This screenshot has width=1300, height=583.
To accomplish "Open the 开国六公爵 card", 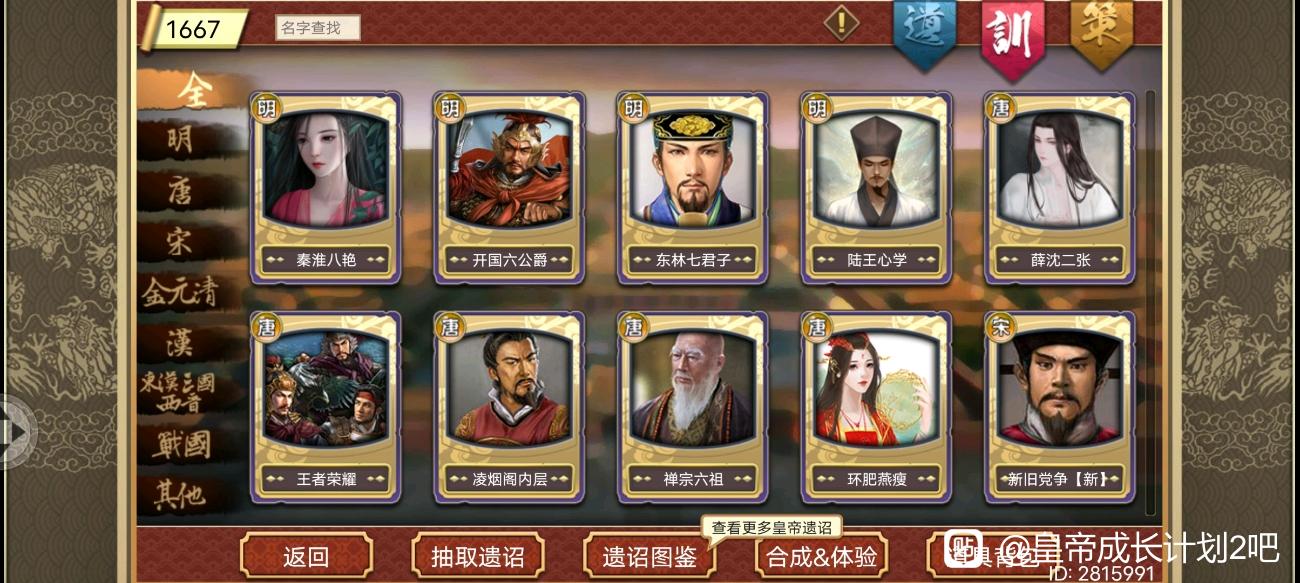I will coord(509,188).
